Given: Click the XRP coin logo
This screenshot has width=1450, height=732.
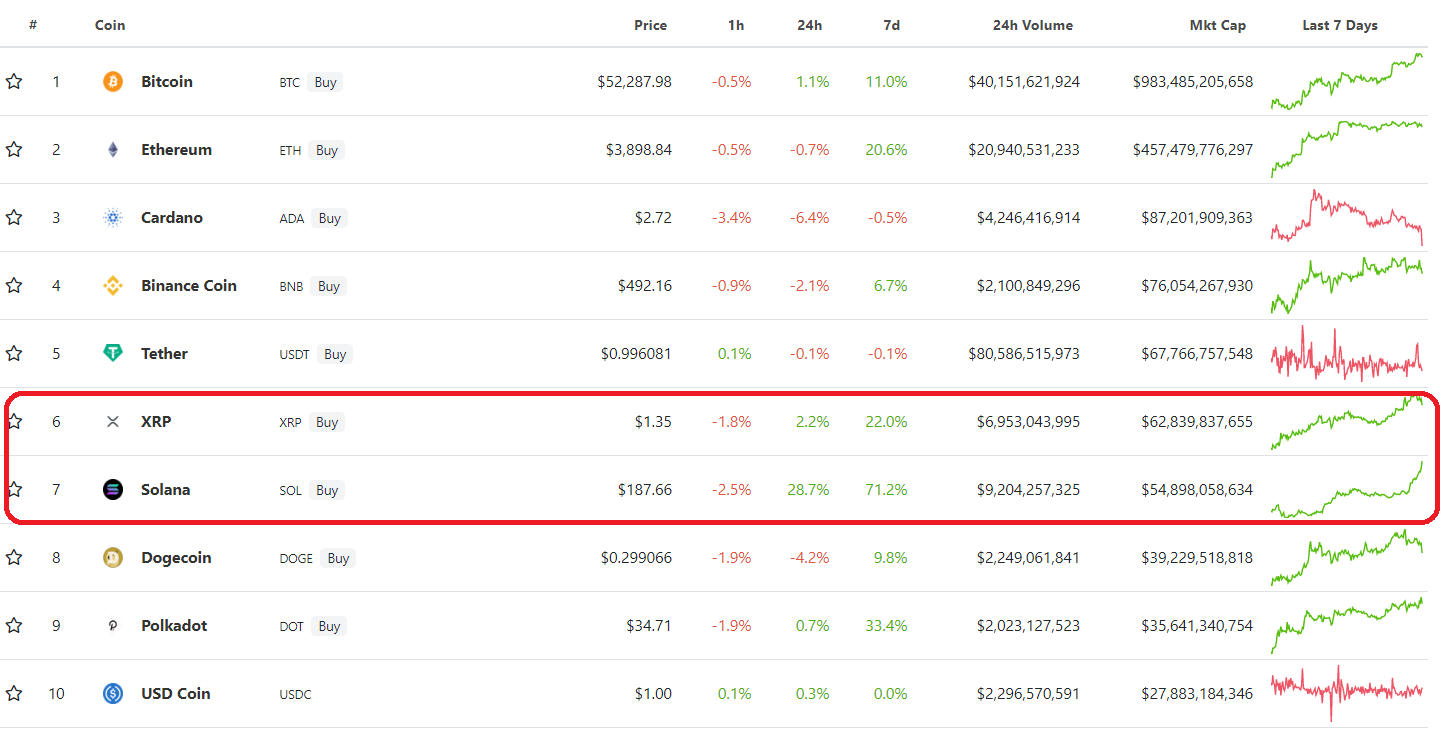Looking at the screenshot, I should point(113,422).
